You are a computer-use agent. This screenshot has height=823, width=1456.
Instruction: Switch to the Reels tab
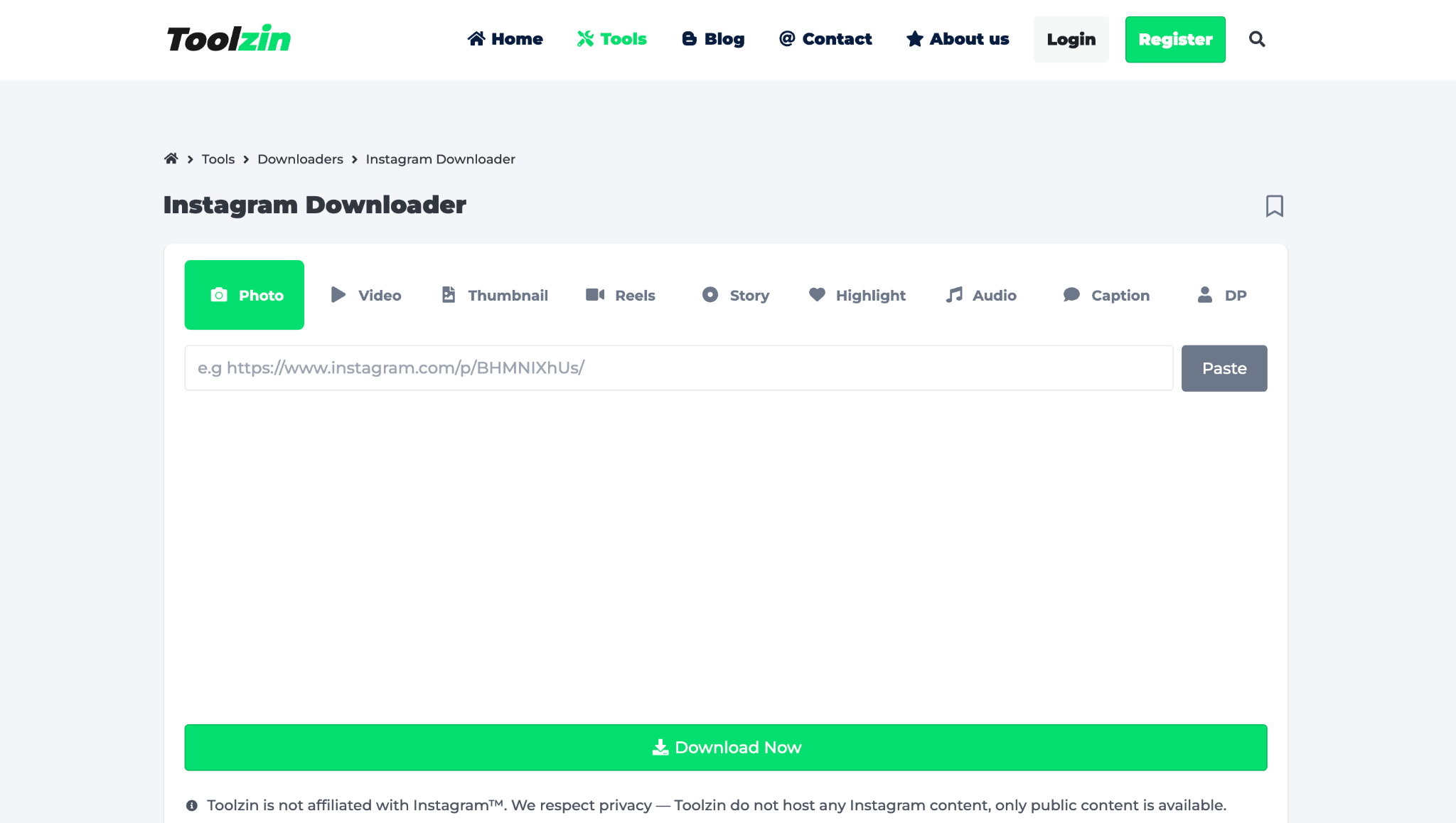[621, 294]
